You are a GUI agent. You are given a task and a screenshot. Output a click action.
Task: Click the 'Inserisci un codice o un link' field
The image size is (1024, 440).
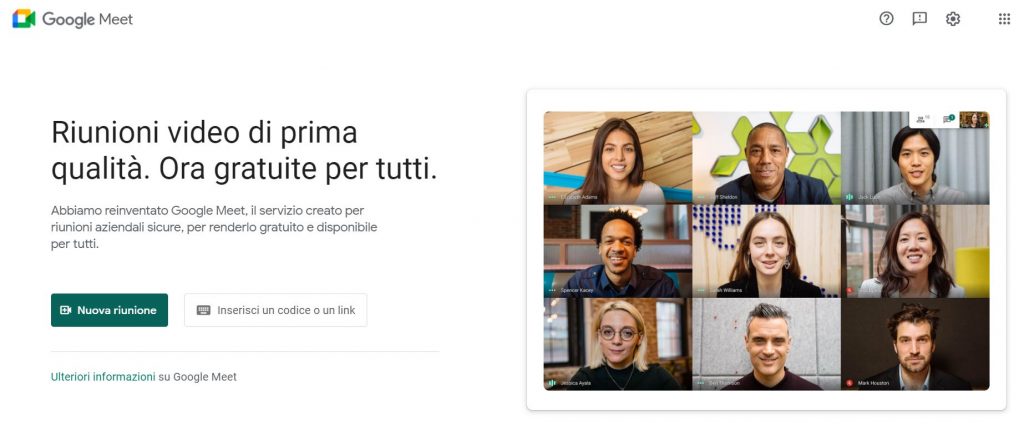coord(276,310)
